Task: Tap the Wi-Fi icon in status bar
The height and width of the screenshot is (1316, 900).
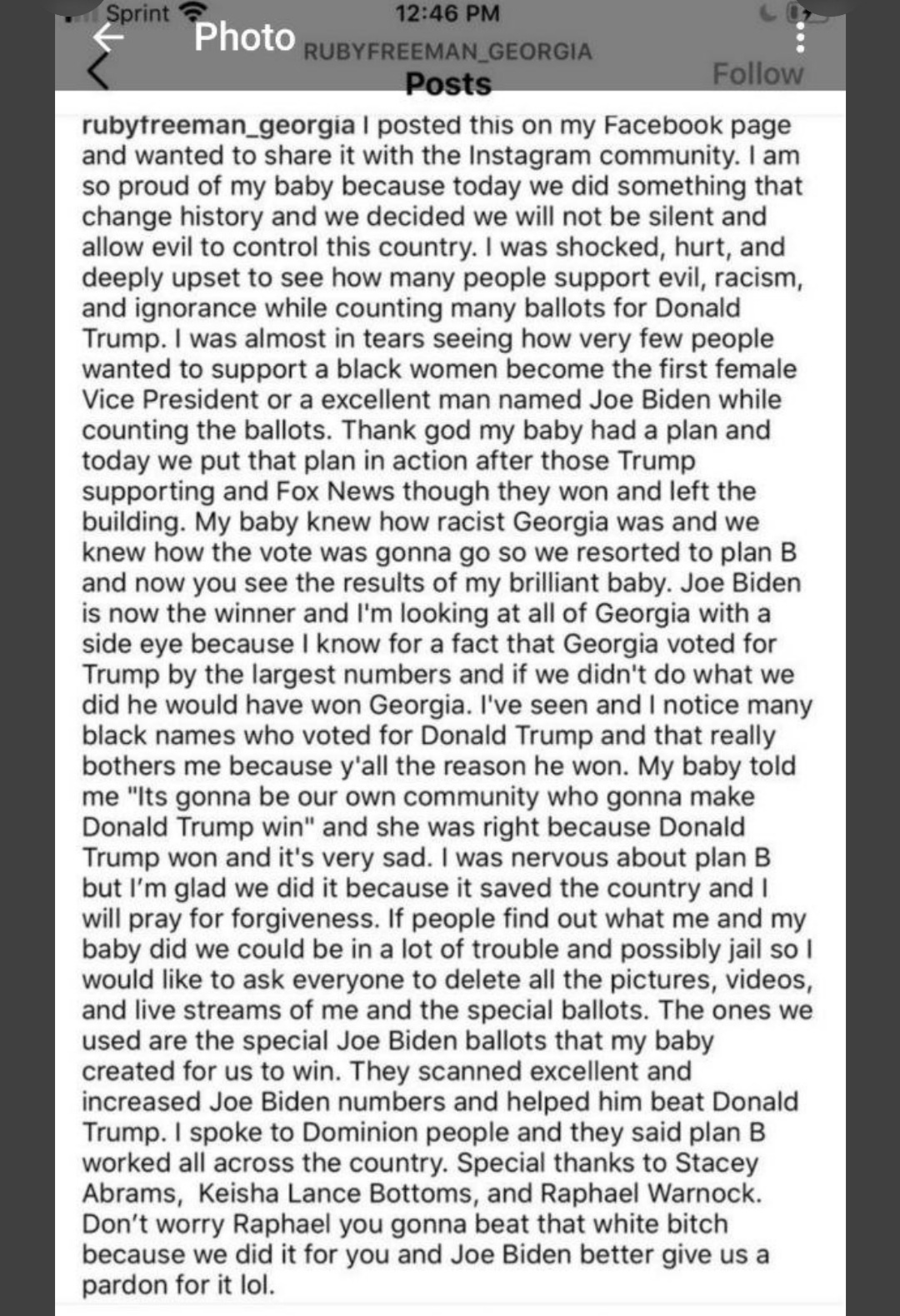Action: (195, 13)
